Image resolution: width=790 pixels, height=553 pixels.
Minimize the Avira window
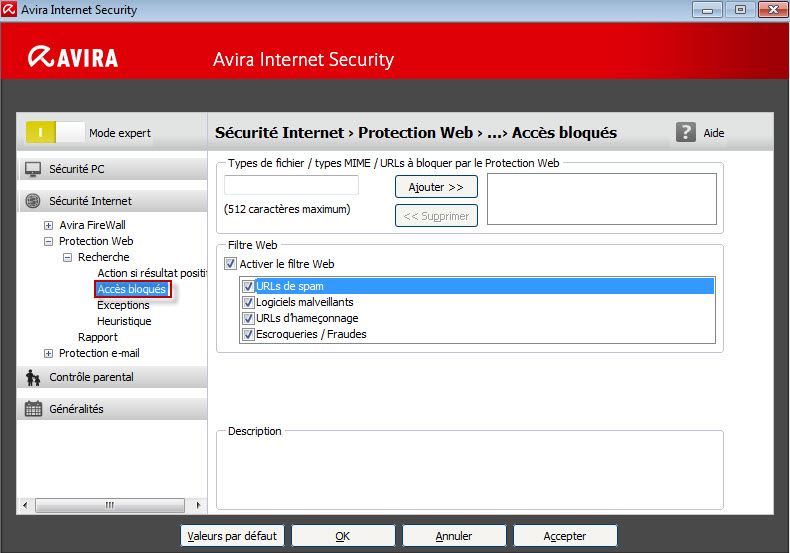click(707, 10)
